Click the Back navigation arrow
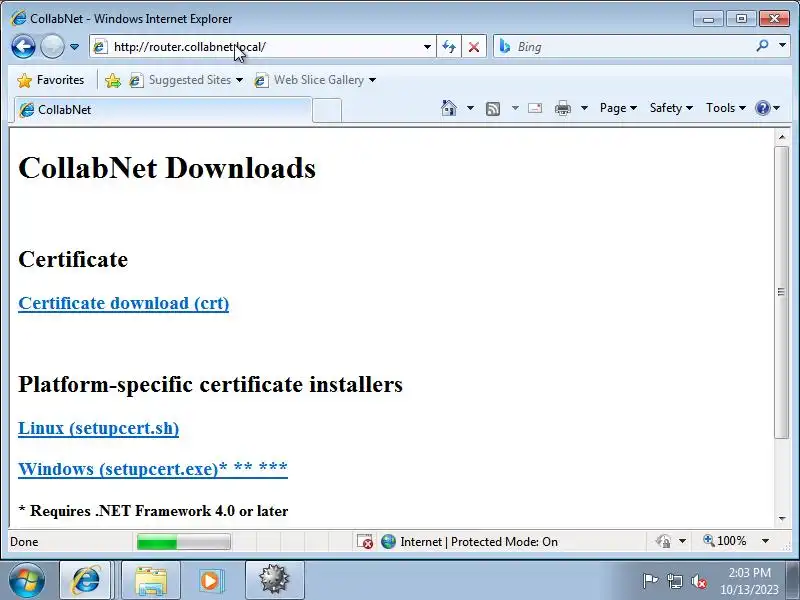This screenshot has width=800, height=600. click(23, 47)
